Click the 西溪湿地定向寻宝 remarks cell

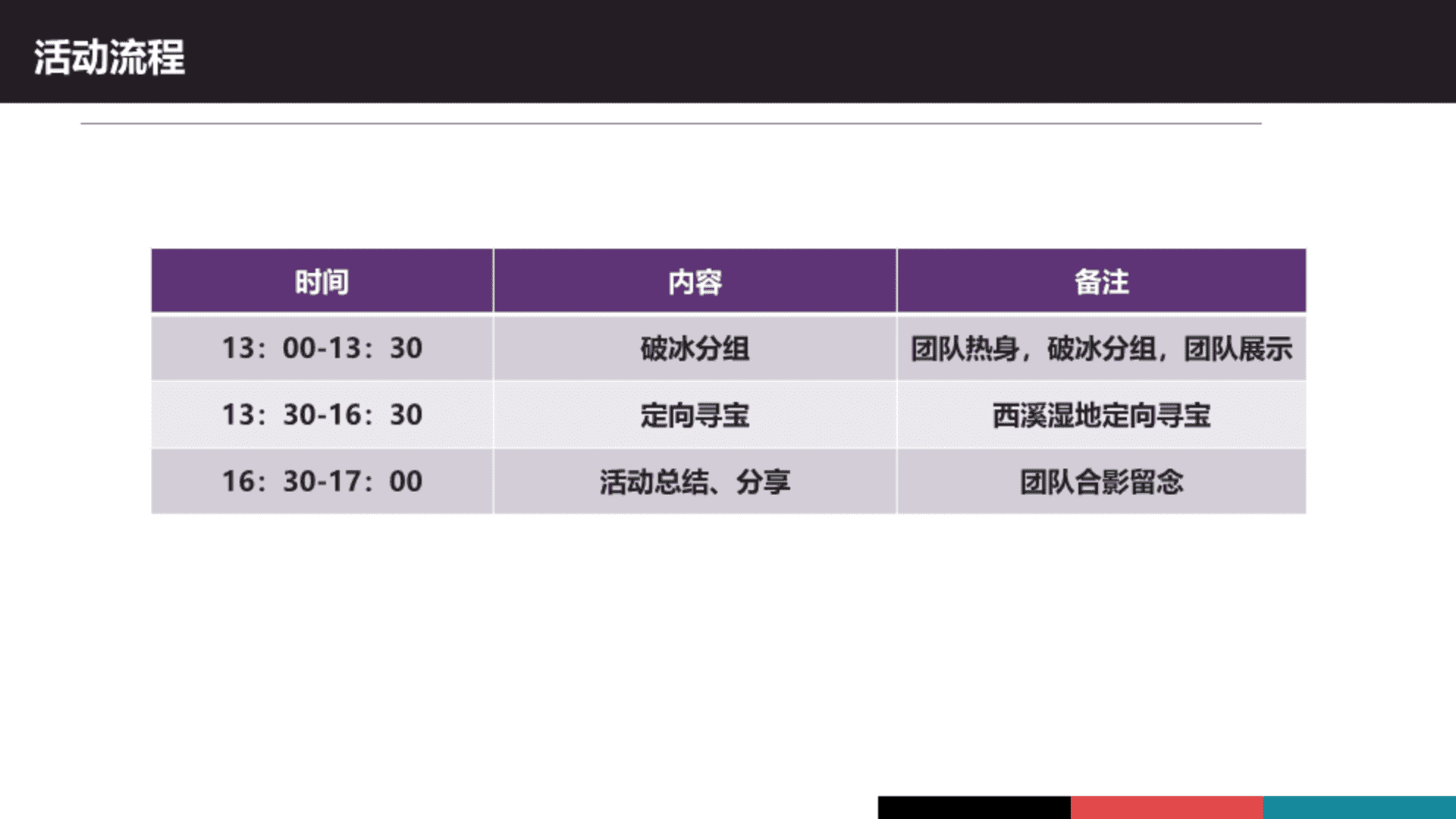coord(1101,415)
